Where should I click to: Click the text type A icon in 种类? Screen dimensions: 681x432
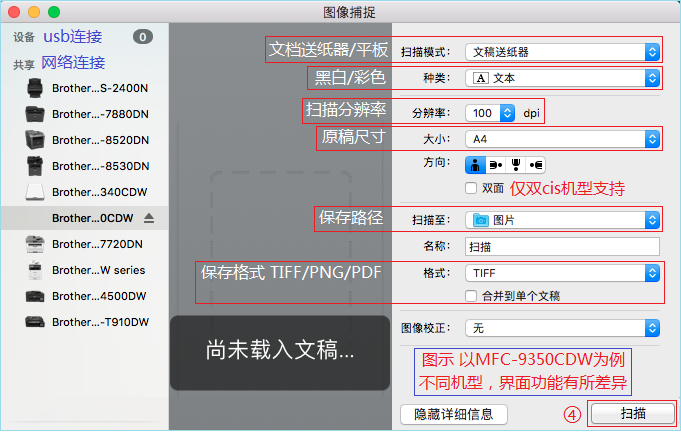480,78
